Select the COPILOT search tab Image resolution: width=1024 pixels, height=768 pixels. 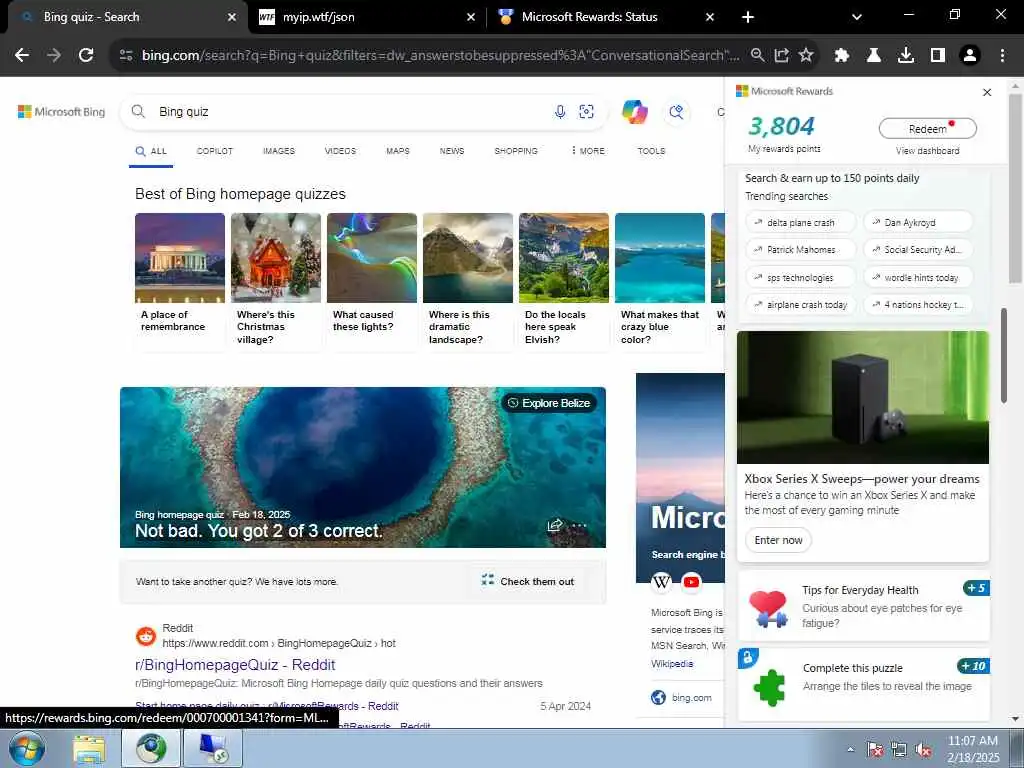tap(214, 151)
